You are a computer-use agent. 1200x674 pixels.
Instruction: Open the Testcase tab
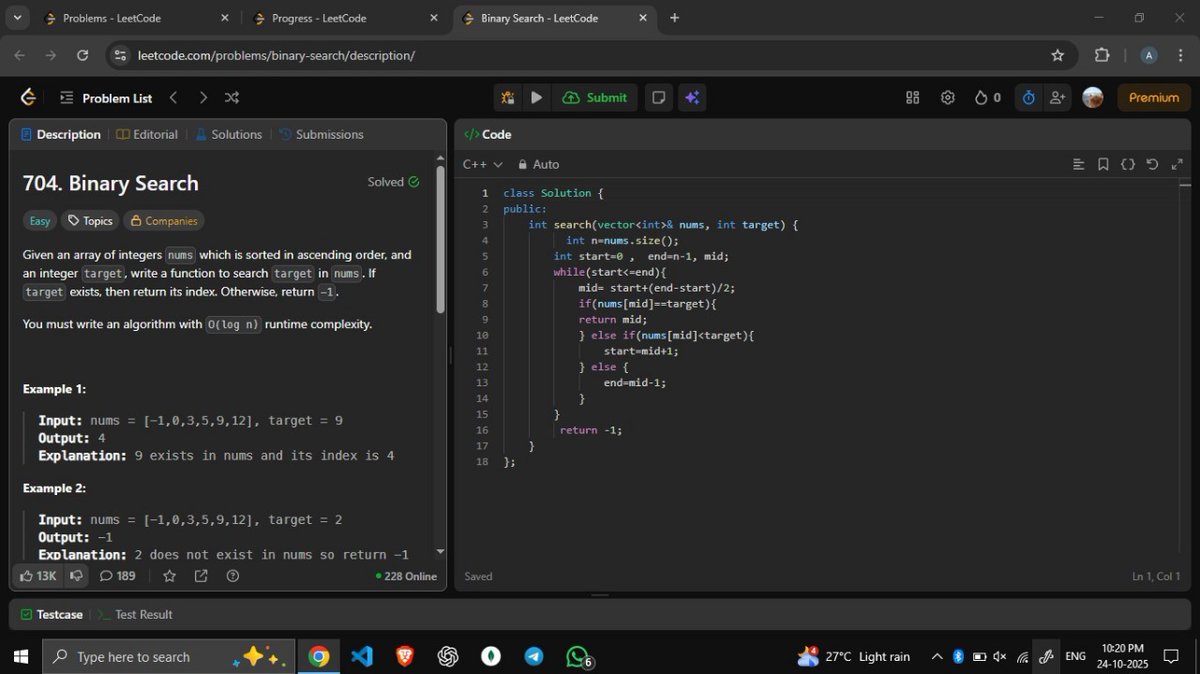coord(52,614)
